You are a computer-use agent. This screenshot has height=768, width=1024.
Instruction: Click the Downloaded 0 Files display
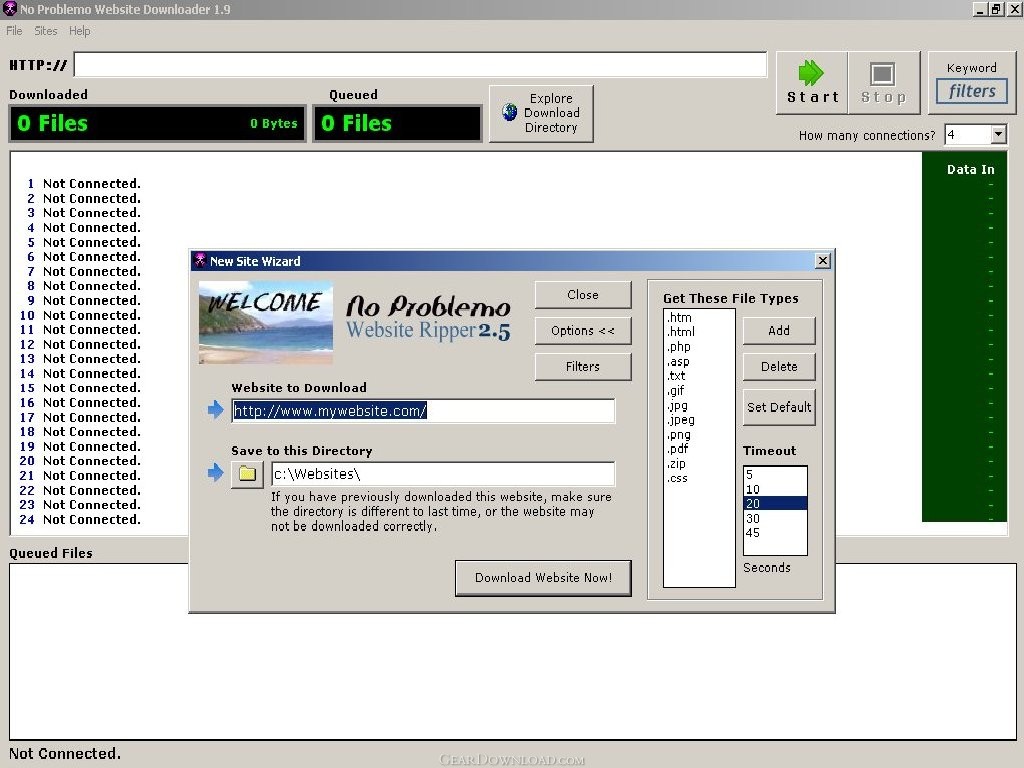coord(157,123)
